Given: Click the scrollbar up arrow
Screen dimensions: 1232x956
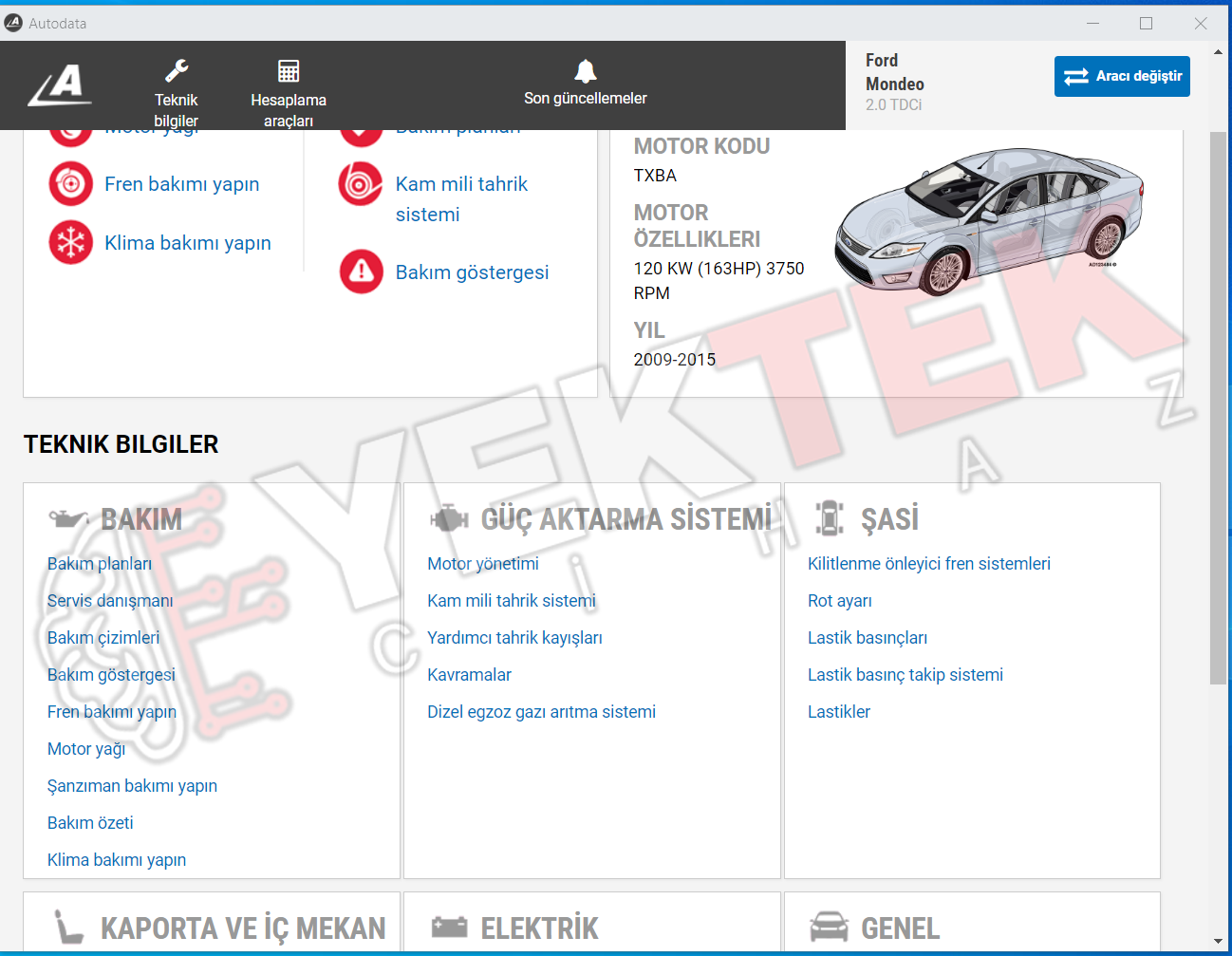Looking at the screenshot, I should point(1218,51).
